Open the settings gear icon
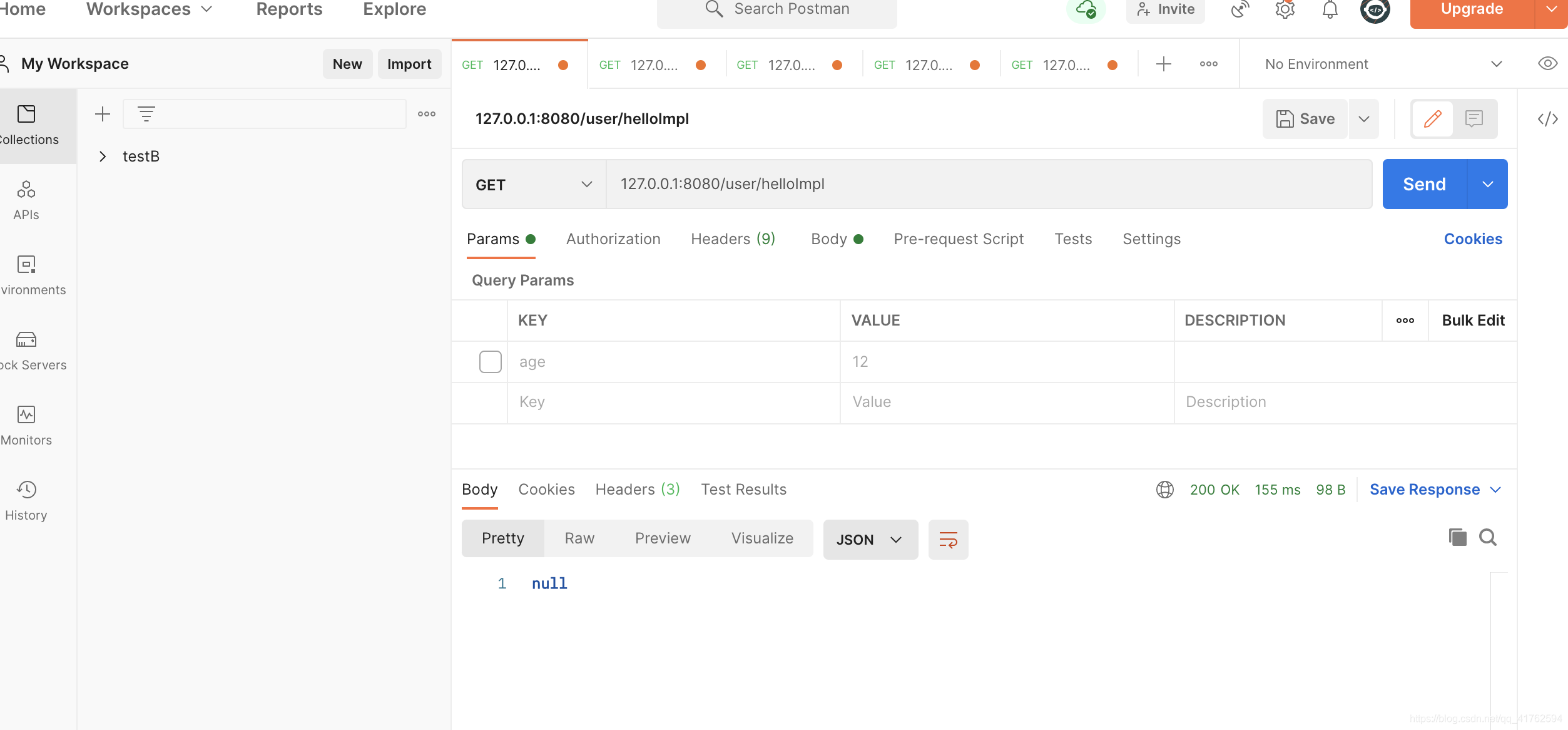1568x730 pixels. [1285, 9]
